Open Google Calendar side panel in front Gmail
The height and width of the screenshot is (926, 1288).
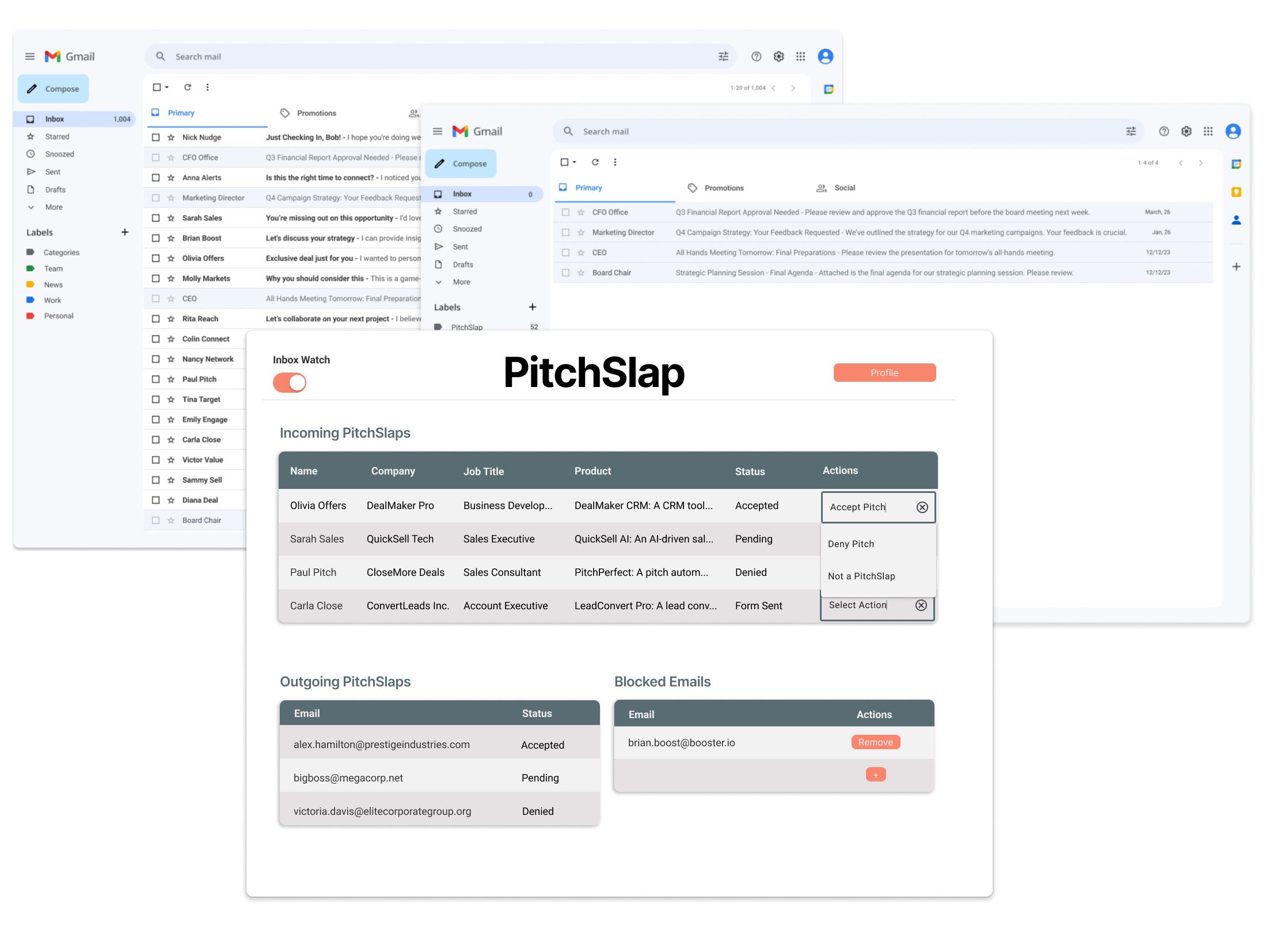(x=1236, y=164)
